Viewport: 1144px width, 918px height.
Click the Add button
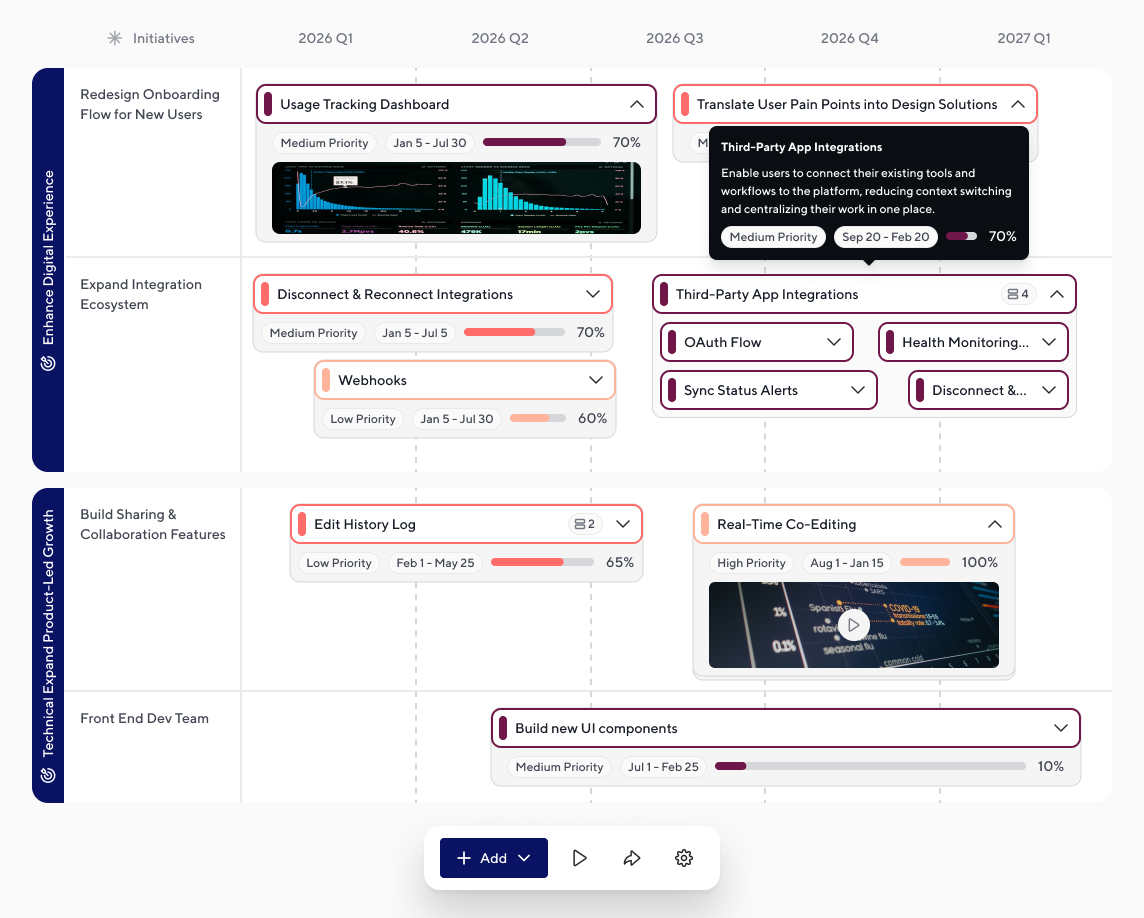(x=494, y=858)
